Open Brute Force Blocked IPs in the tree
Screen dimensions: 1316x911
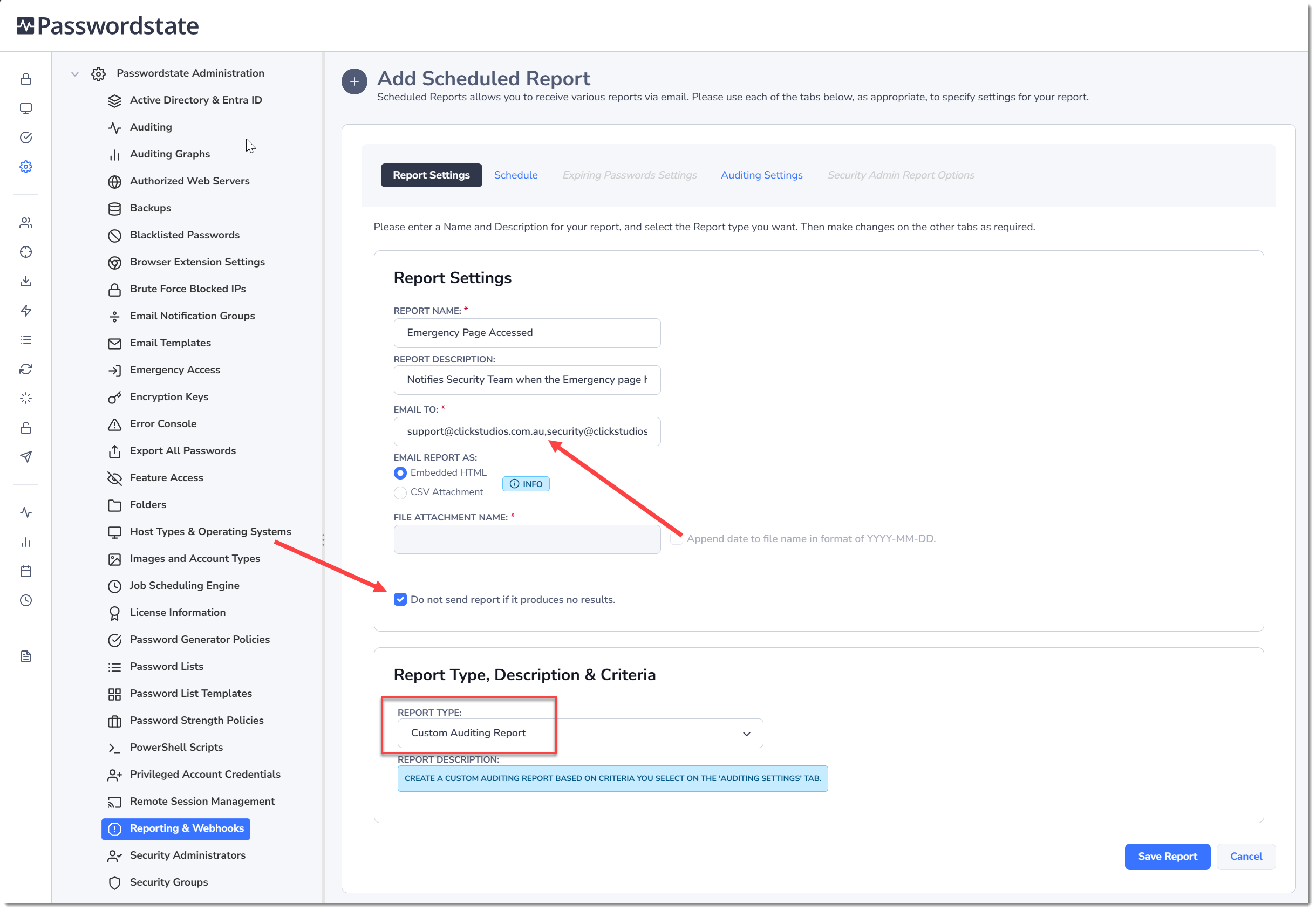188,289
